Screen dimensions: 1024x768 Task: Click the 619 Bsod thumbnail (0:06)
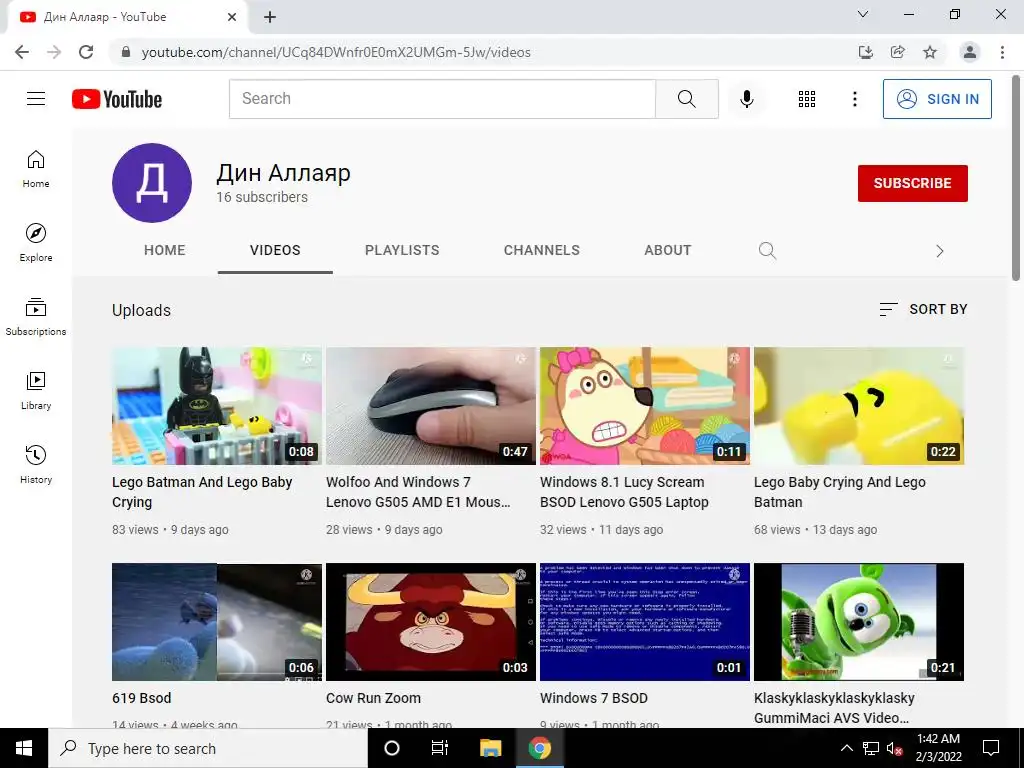pos(217,622)
